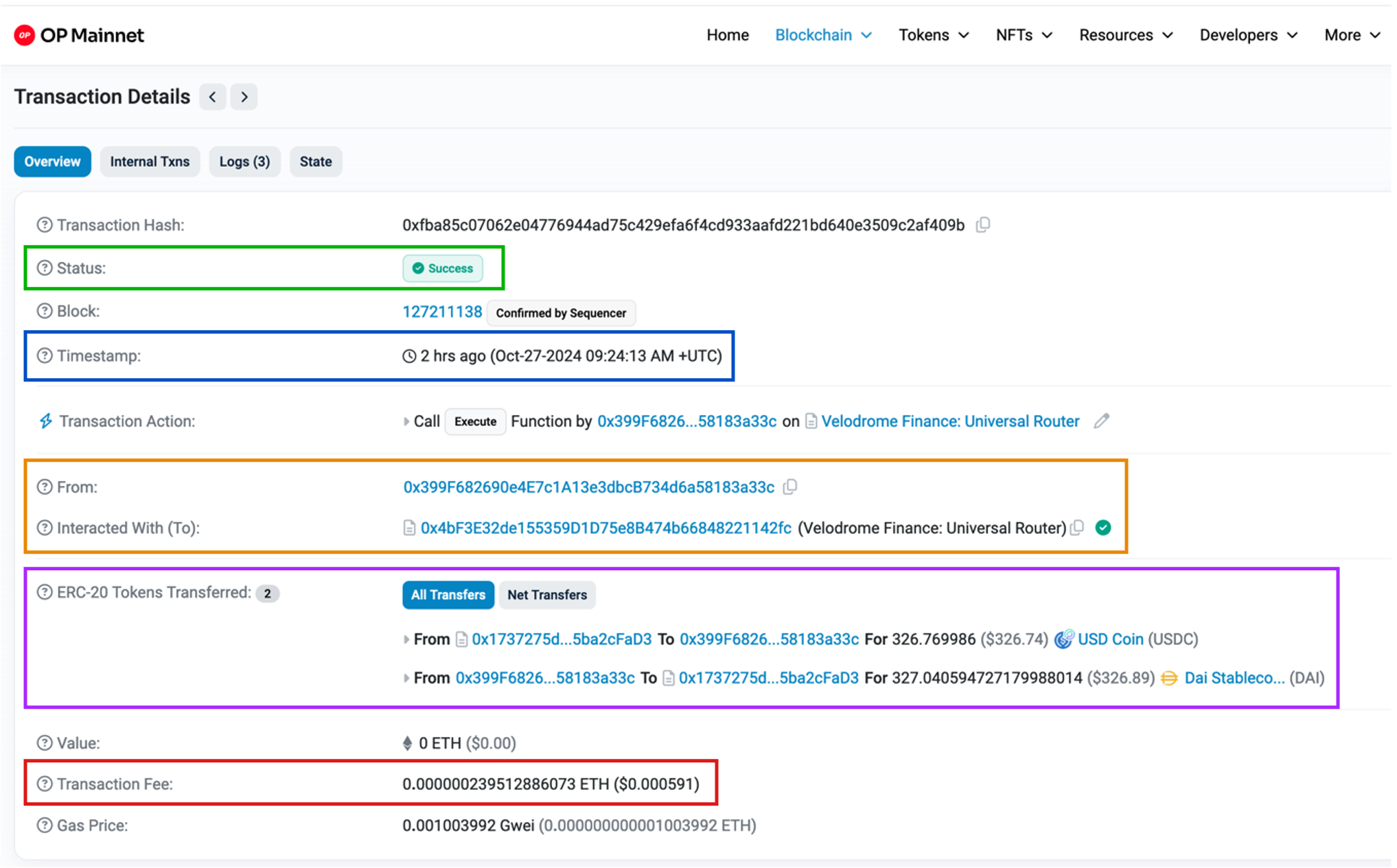Screen dimensions: 1397x868
Task: Click the Confirmed by Sequencer badge
Action: (x=561, y=313)
